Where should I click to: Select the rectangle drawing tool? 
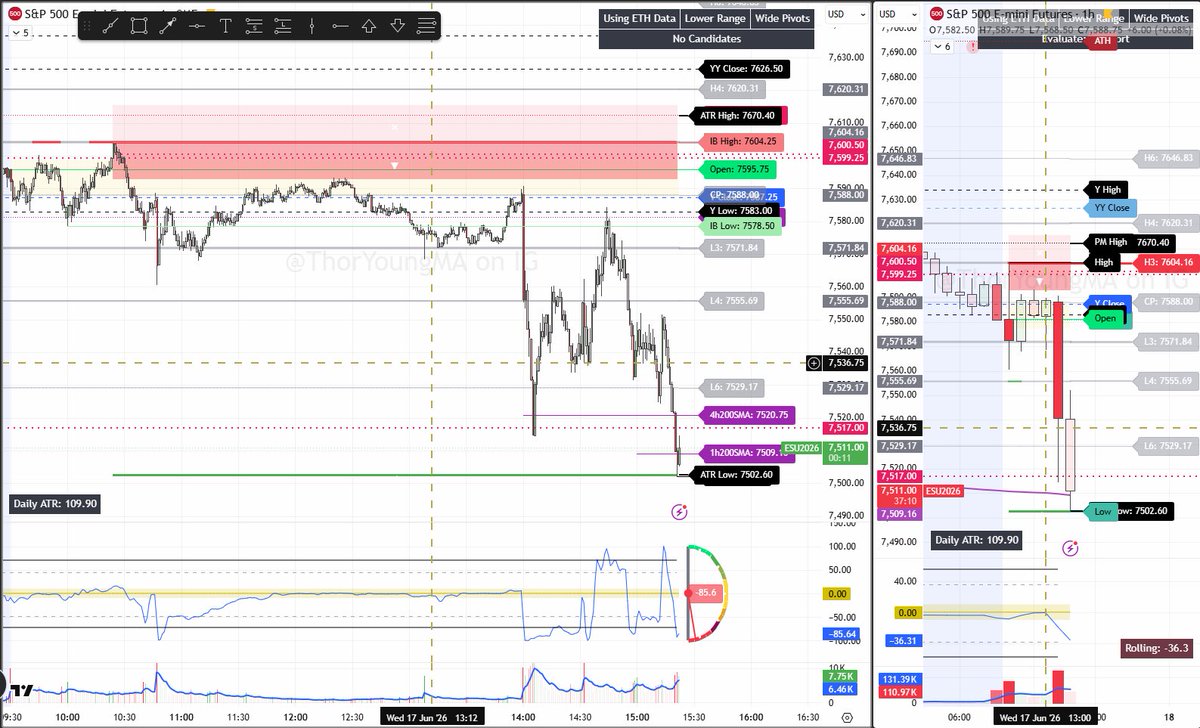tap(138, 24)
